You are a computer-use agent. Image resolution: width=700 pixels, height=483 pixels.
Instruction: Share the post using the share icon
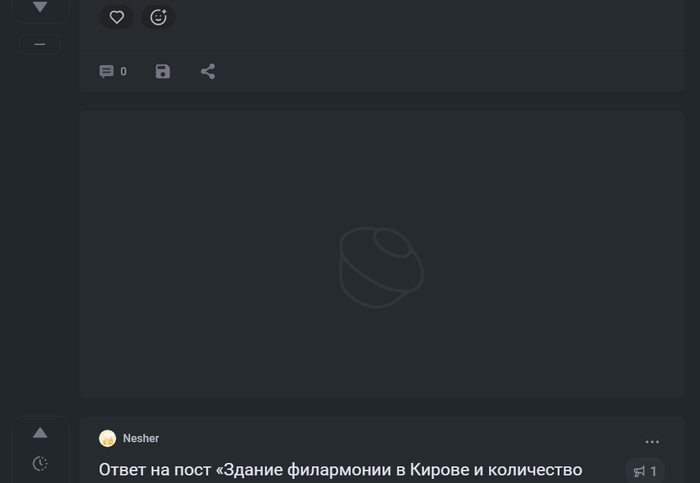[208, 72]
